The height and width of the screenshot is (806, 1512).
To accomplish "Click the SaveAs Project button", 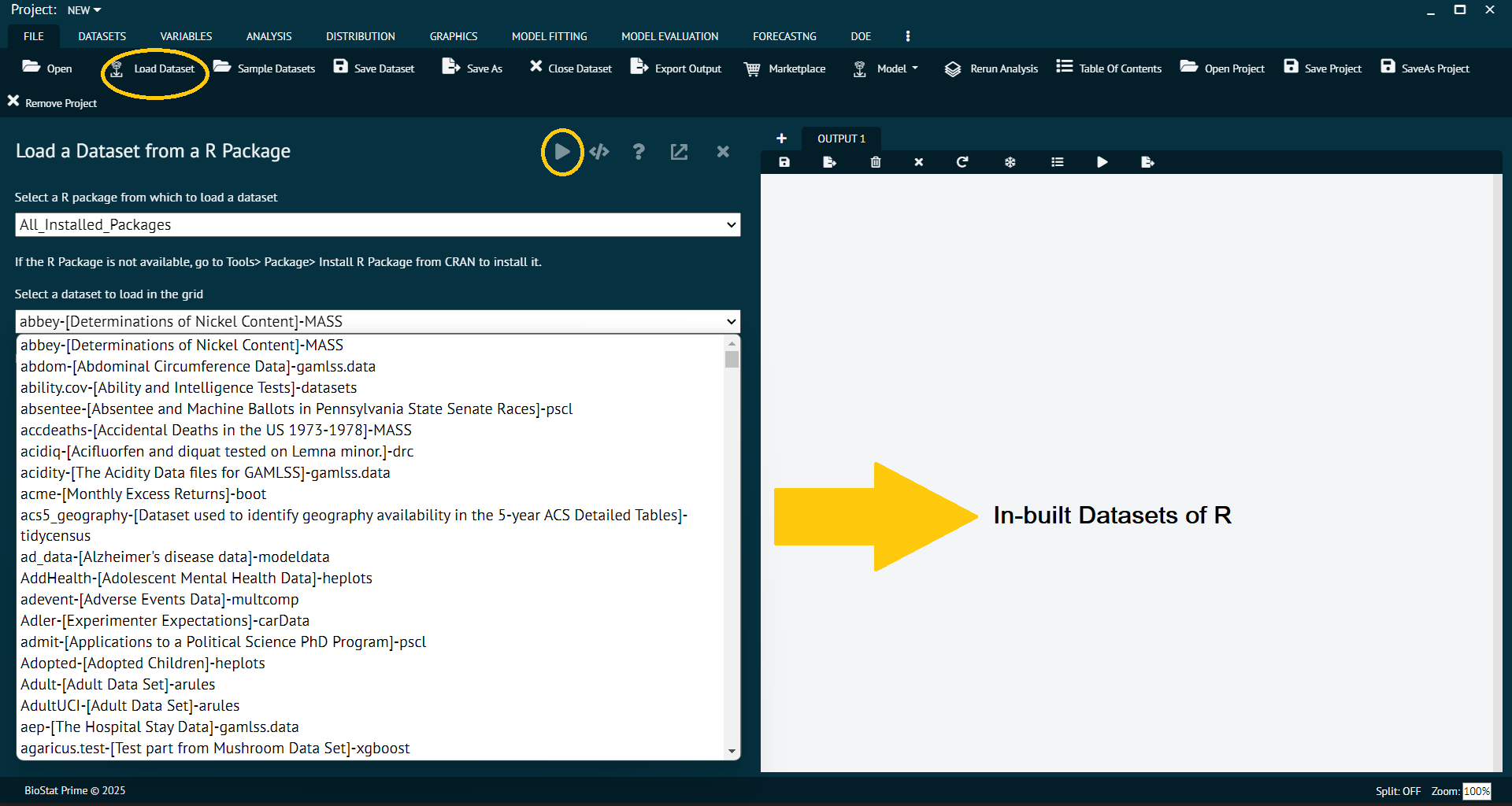I will (x=1424, y=68).
